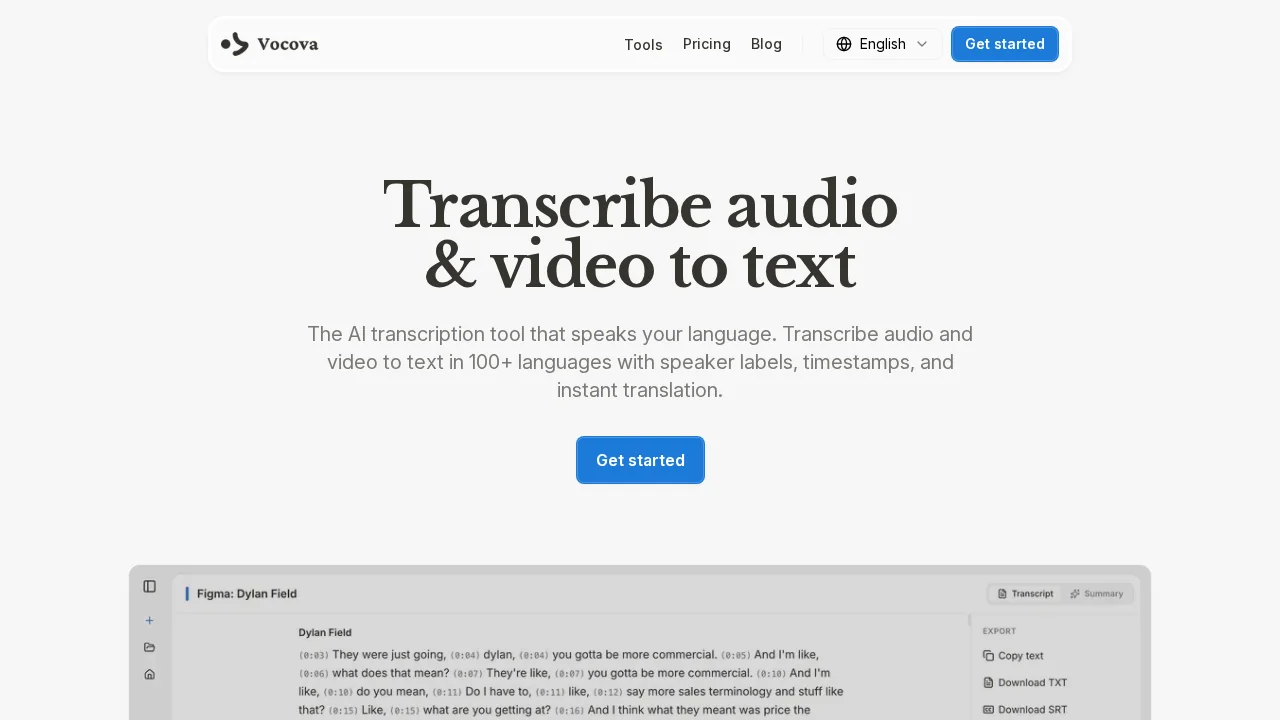Click the home icon in the sidebar

[x=149, y=674]
